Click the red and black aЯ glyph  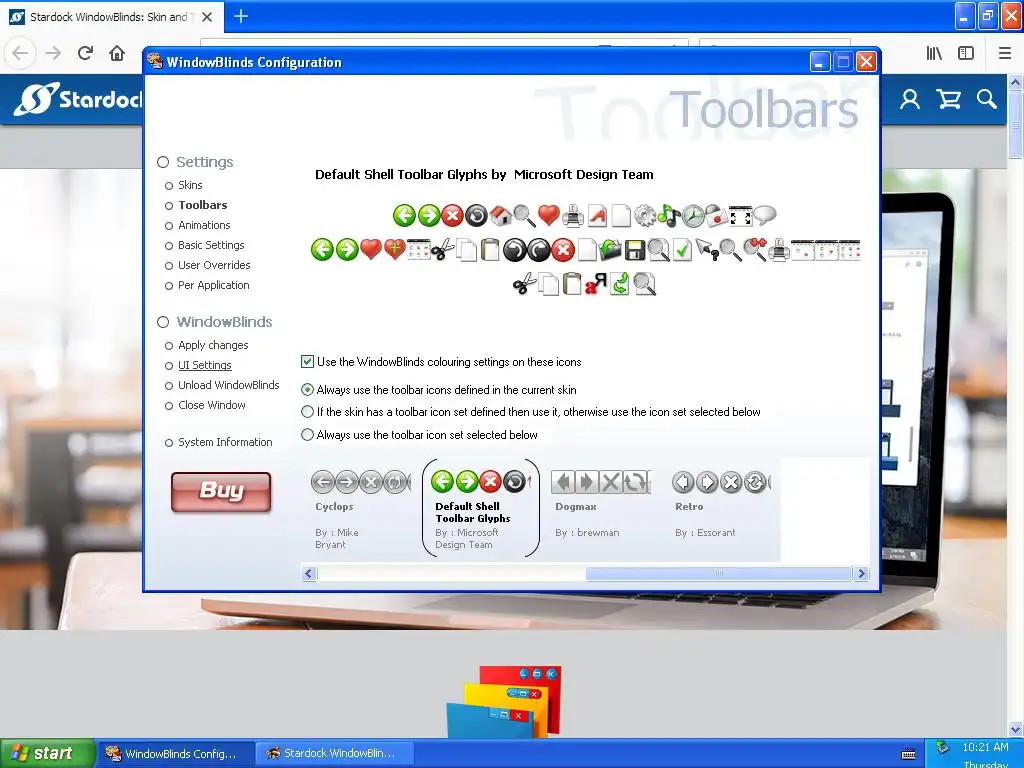[x=596, y=284]
